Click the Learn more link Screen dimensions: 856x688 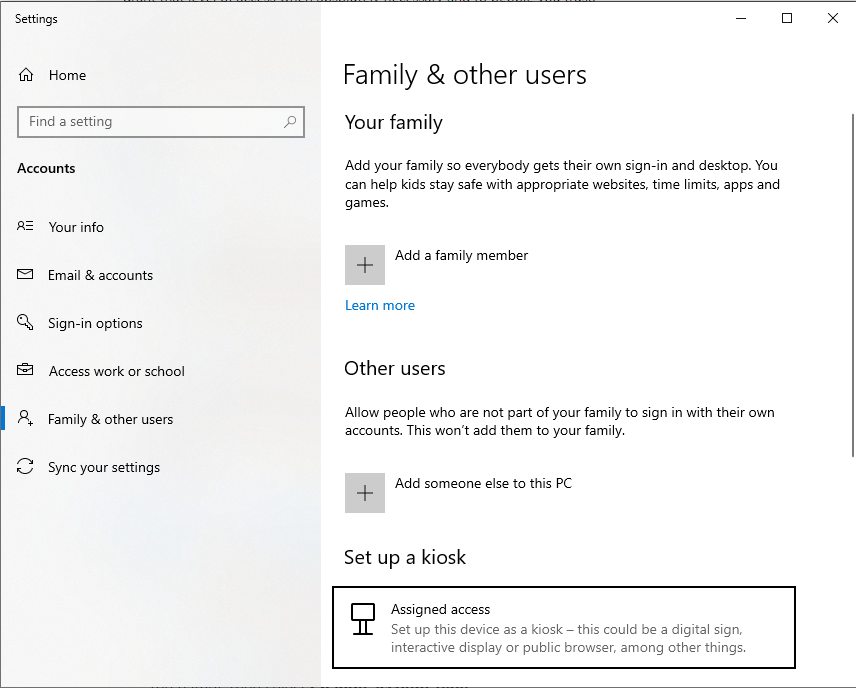click(x=380, y=305)
